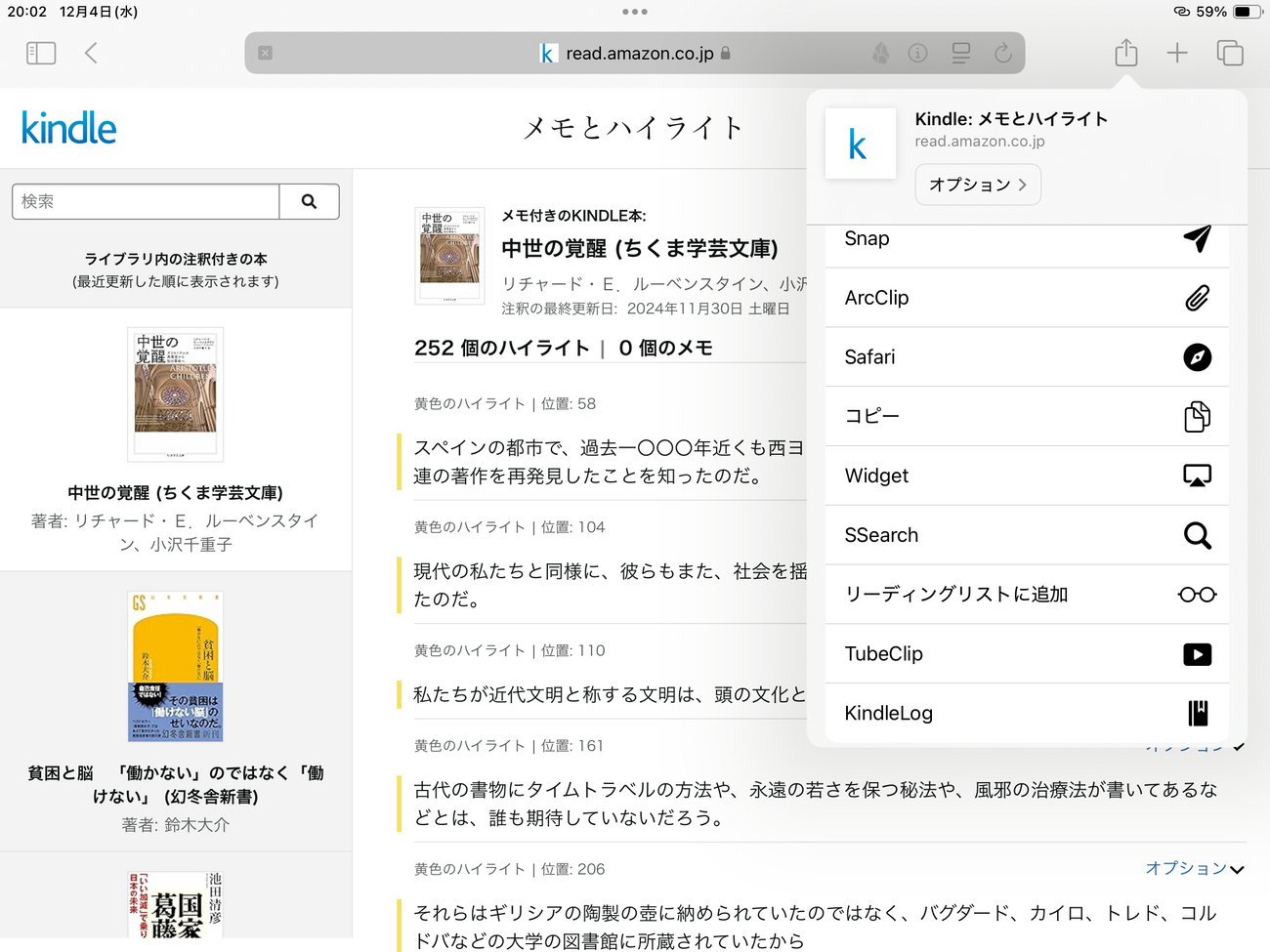Reload the current page
The height and width of the screenshot is (952, 1270).
(1003, 53)
